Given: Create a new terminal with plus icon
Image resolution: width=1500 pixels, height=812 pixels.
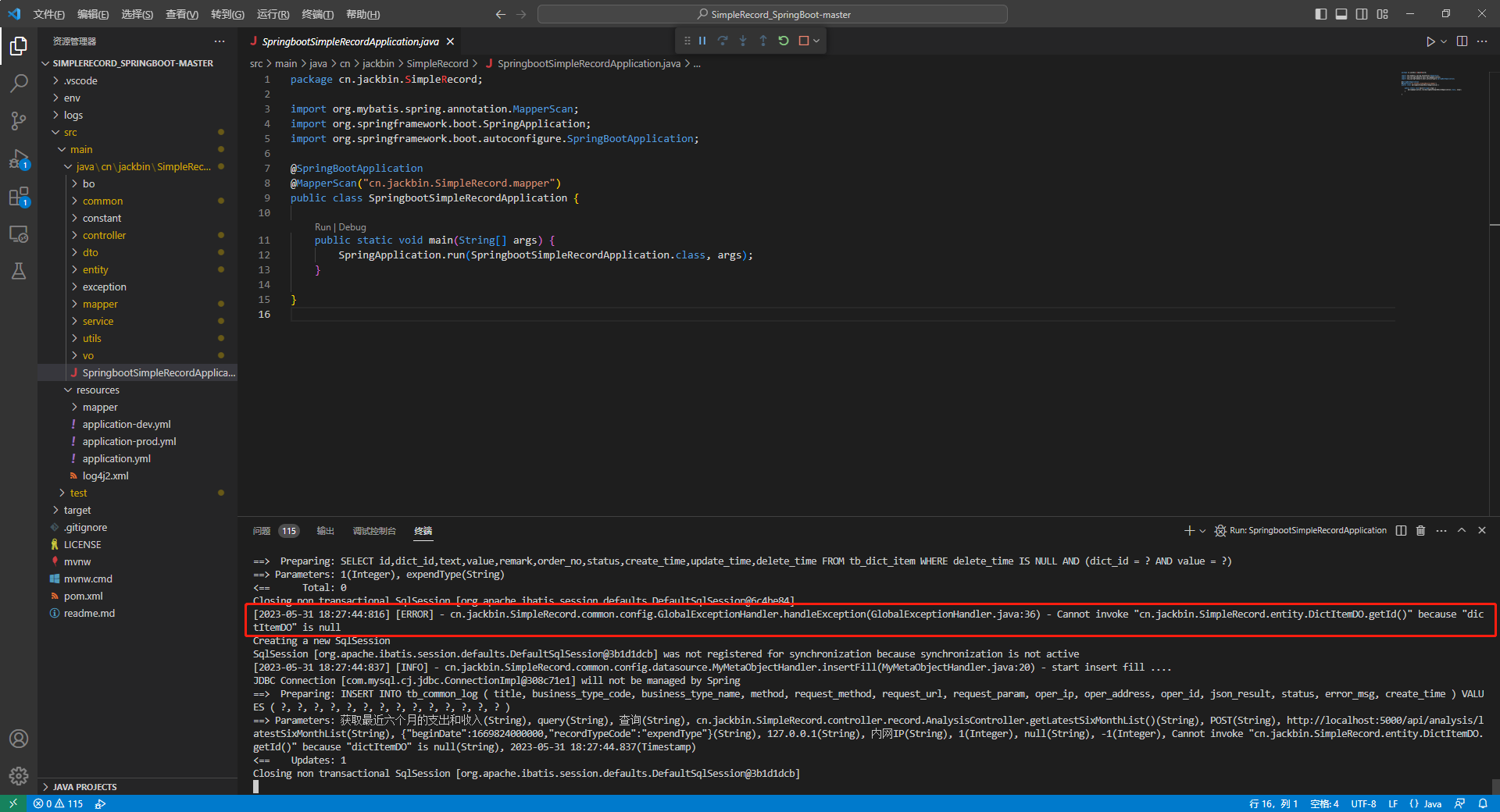Looking at the screenshot, I should point(1187,530).
